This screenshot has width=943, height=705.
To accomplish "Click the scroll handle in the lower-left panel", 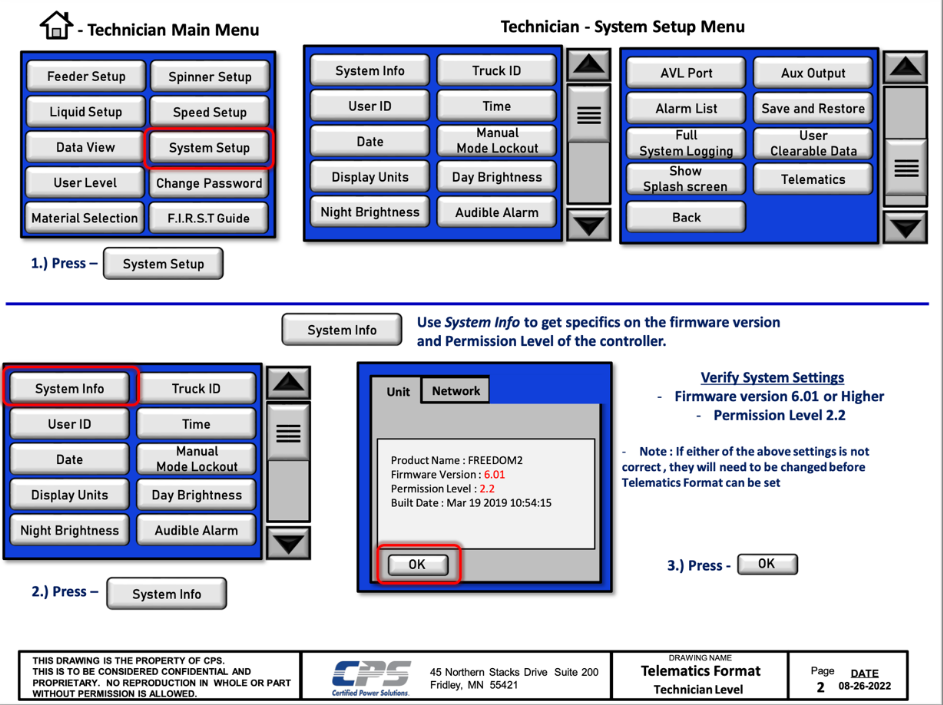I will point(289,433).
